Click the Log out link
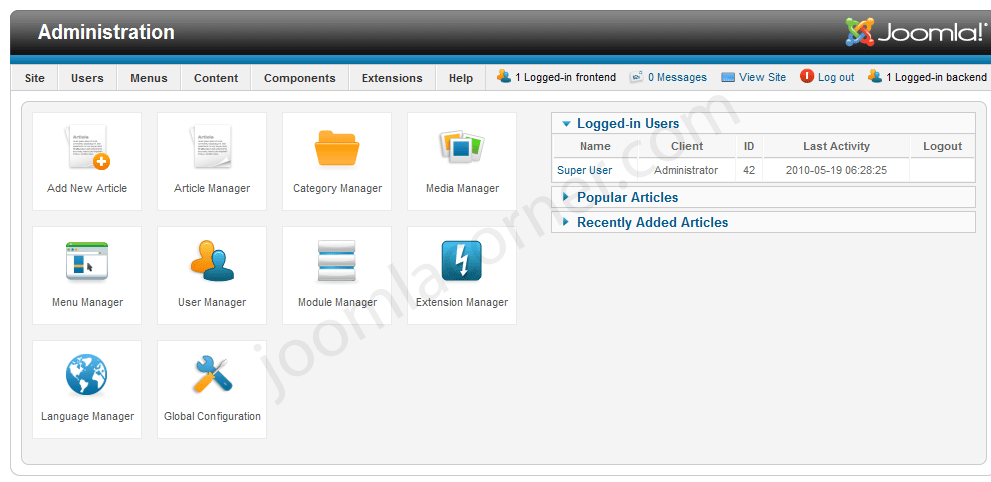 [x=835, y=78]
